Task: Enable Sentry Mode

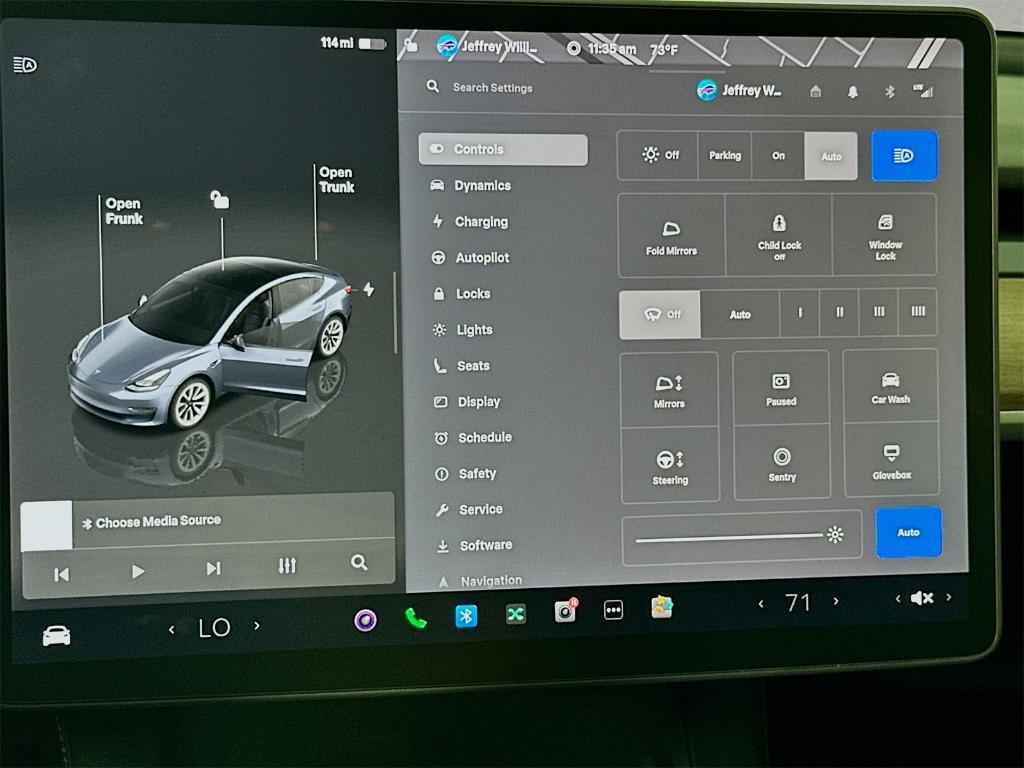Action: (x=782, y=466)
